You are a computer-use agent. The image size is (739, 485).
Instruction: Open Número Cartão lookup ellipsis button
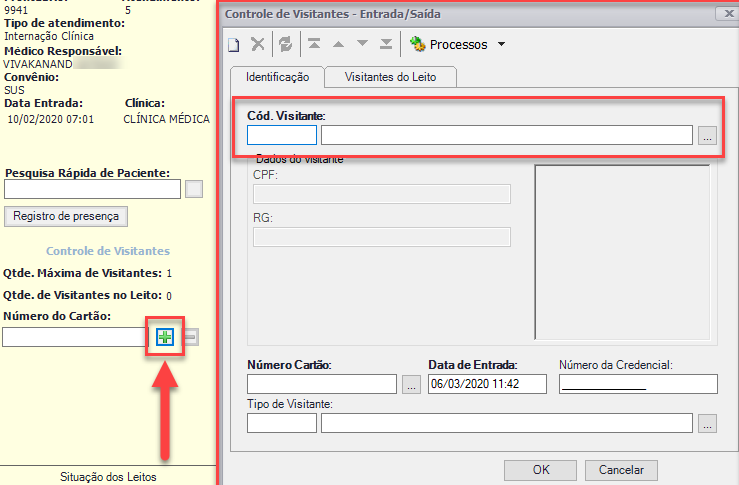point(411,384)
